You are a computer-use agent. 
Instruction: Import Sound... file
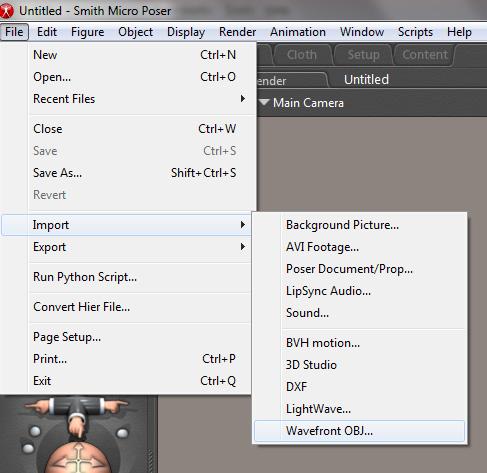pyautogui.click(x=359, y=313)
